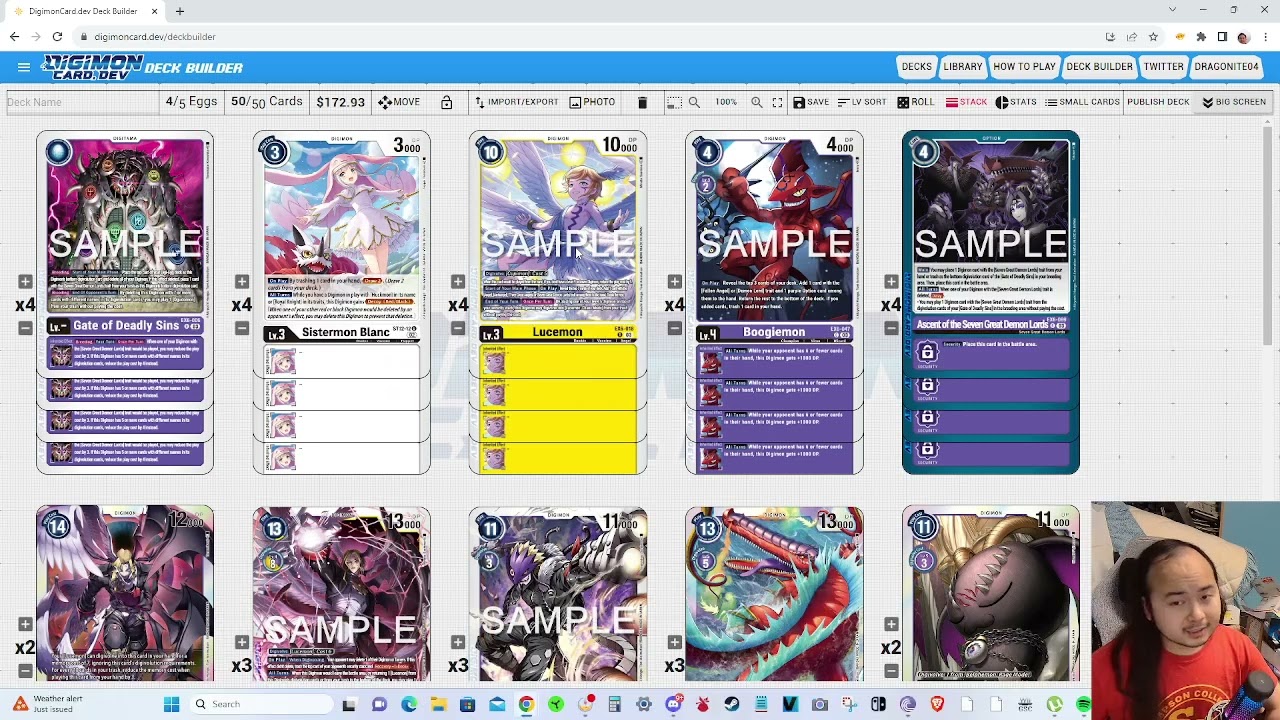Viewport: 1280px width, 720px height.
Task: Add a copy of Lucemon
Action: (x=458, y=282)
